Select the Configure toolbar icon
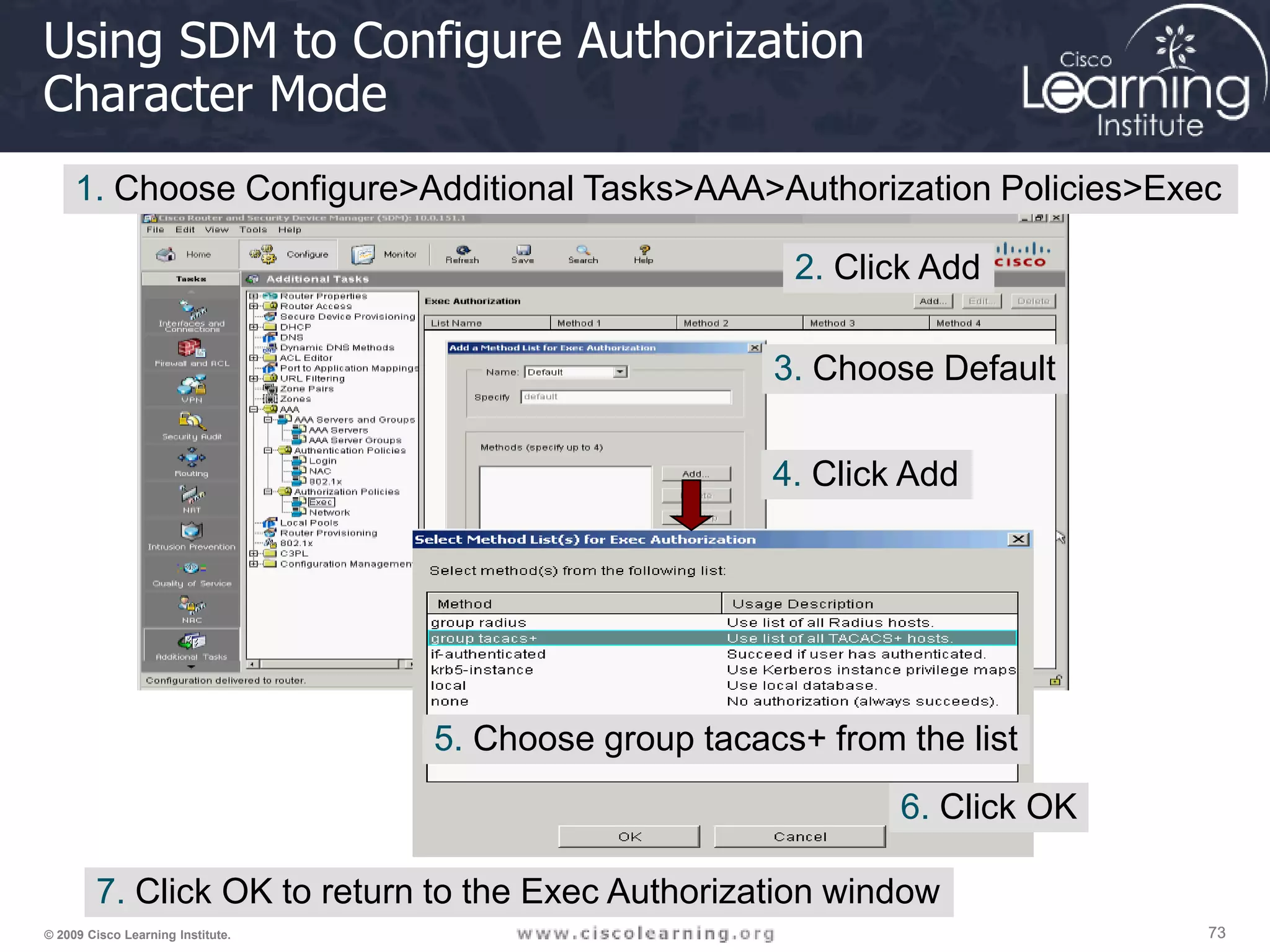Image resolution: width=1270 pixels, height=952 pixels. pos(288,254)
